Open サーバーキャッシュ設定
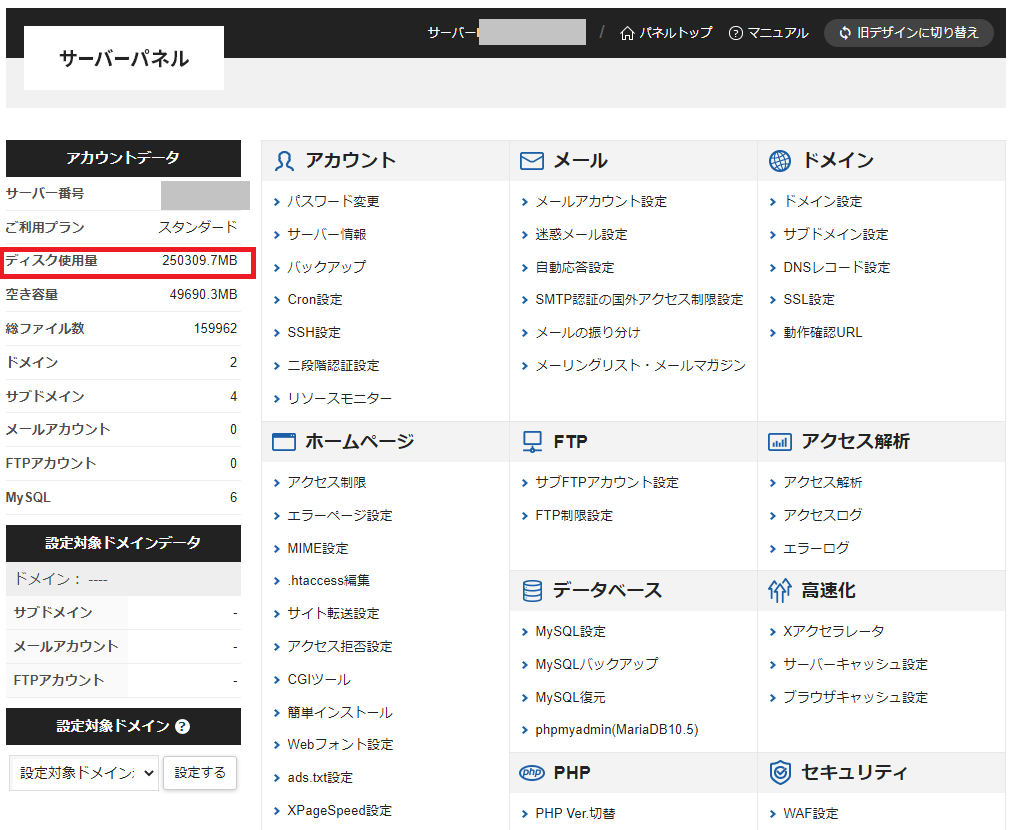This screenshot has height=830, width=1015. pos(855,664)
